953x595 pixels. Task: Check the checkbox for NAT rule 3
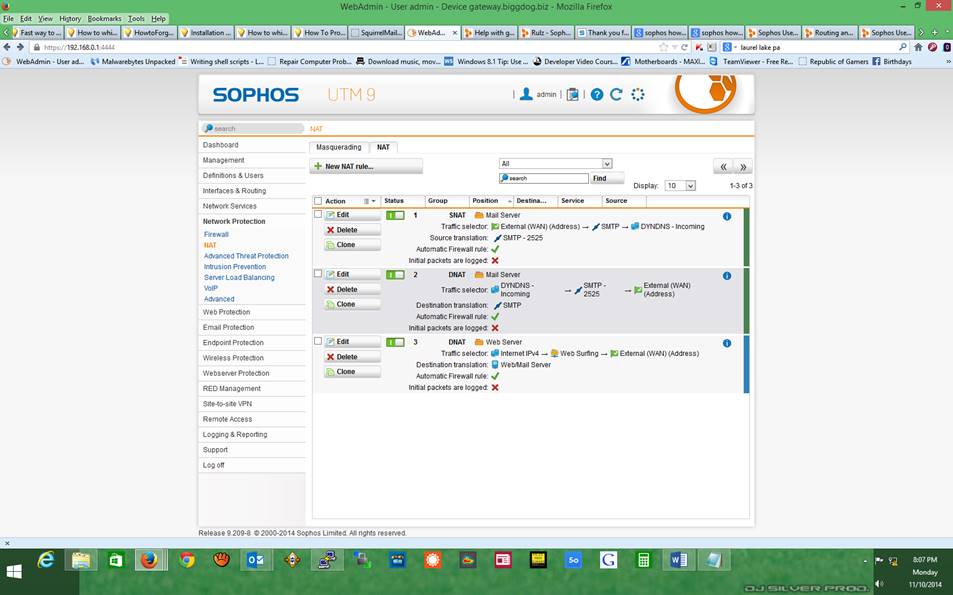[318, 341]
